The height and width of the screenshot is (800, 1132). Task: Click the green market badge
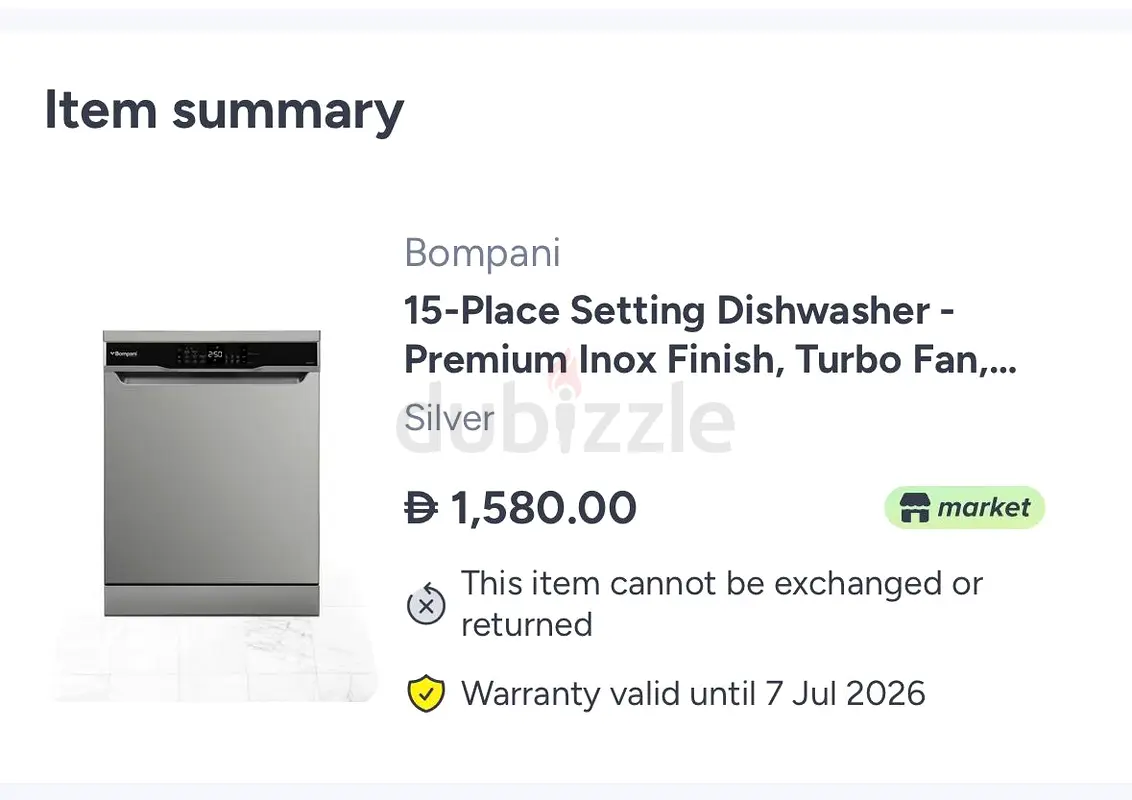click(x=965, y=508)
